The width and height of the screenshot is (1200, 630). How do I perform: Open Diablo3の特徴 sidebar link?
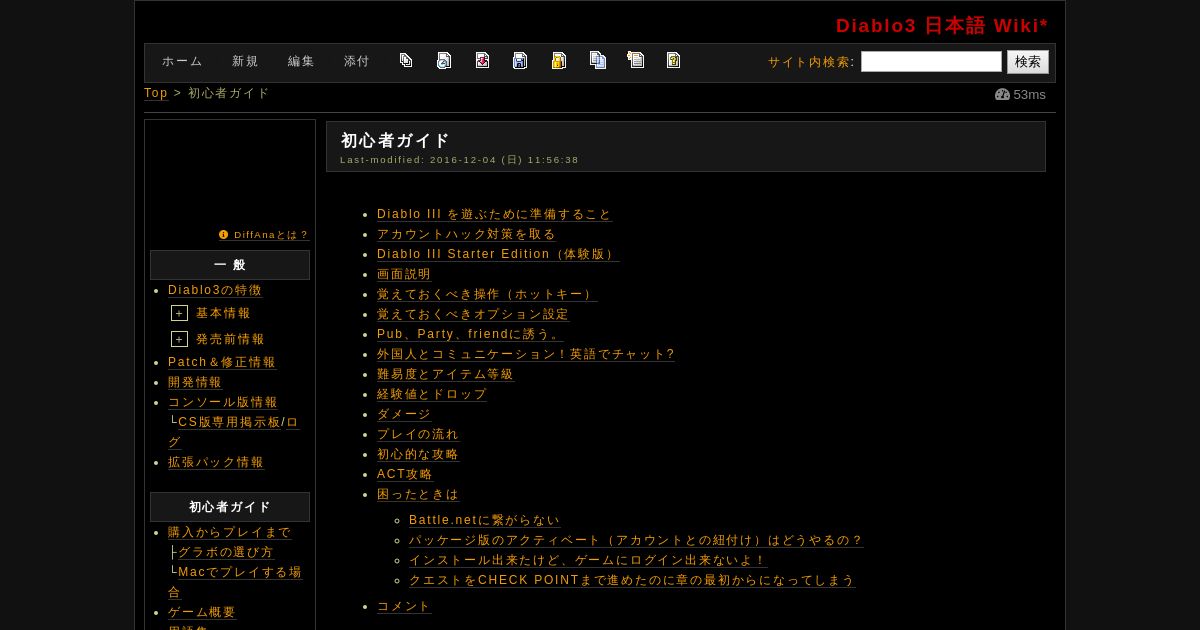pyautogui.click(x=215, y=290)
